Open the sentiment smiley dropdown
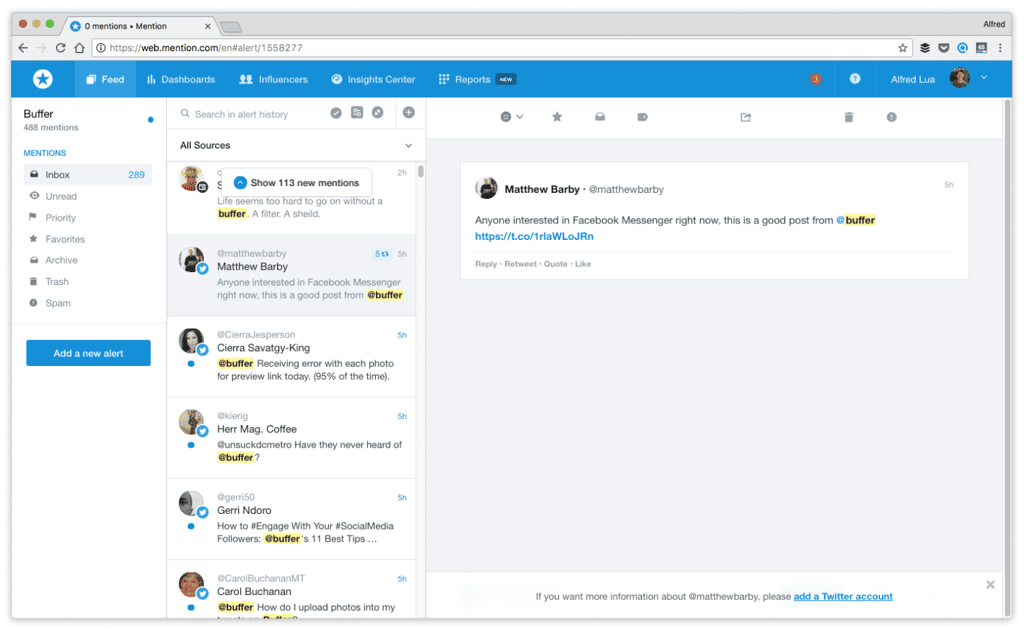The width and height of the screenshot is (1024, 629). pos(511,117)
